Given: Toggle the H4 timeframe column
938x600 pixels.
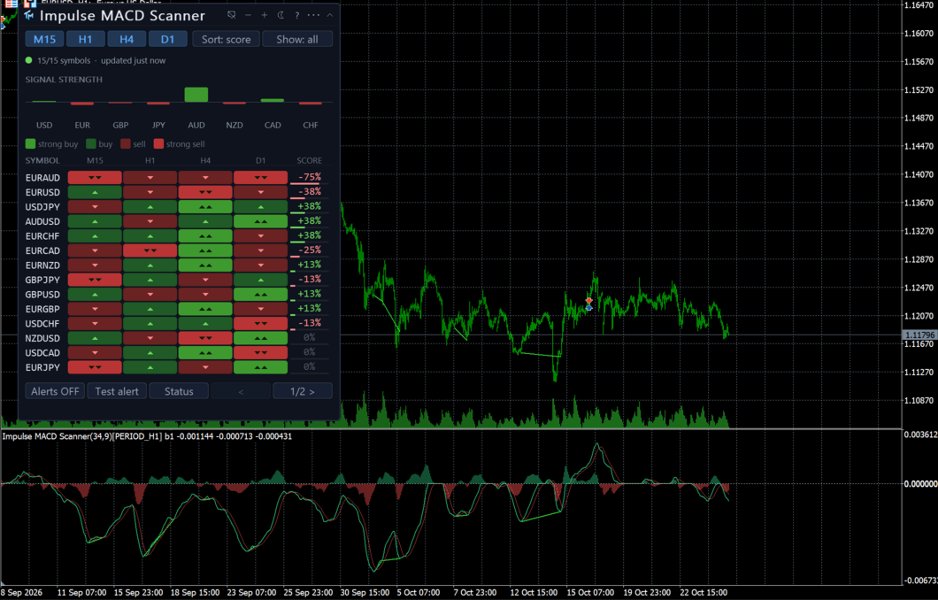Looking at the screenshot, I should click(x=126, y=39).
